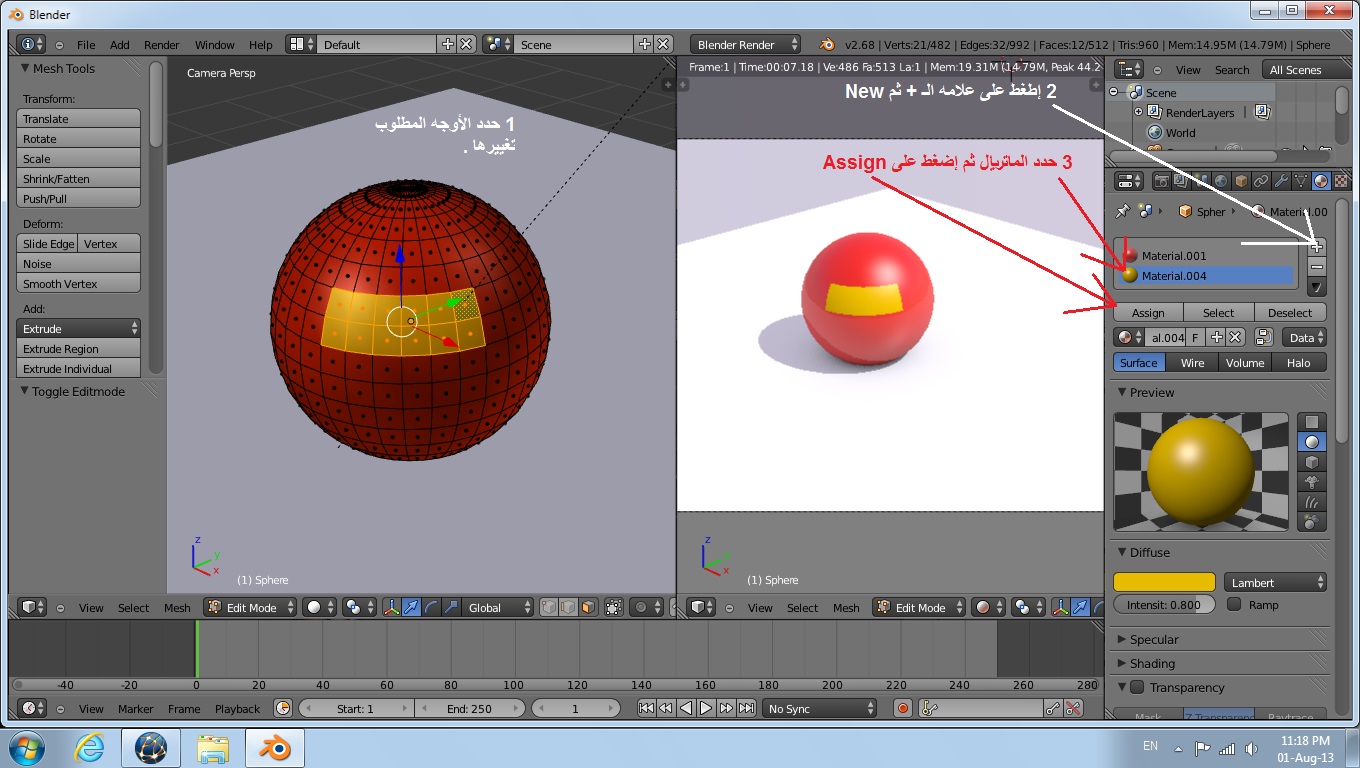This screenshot has width=1360, height=768.
Task: Click the Assign button
Action: point(1148,313)
